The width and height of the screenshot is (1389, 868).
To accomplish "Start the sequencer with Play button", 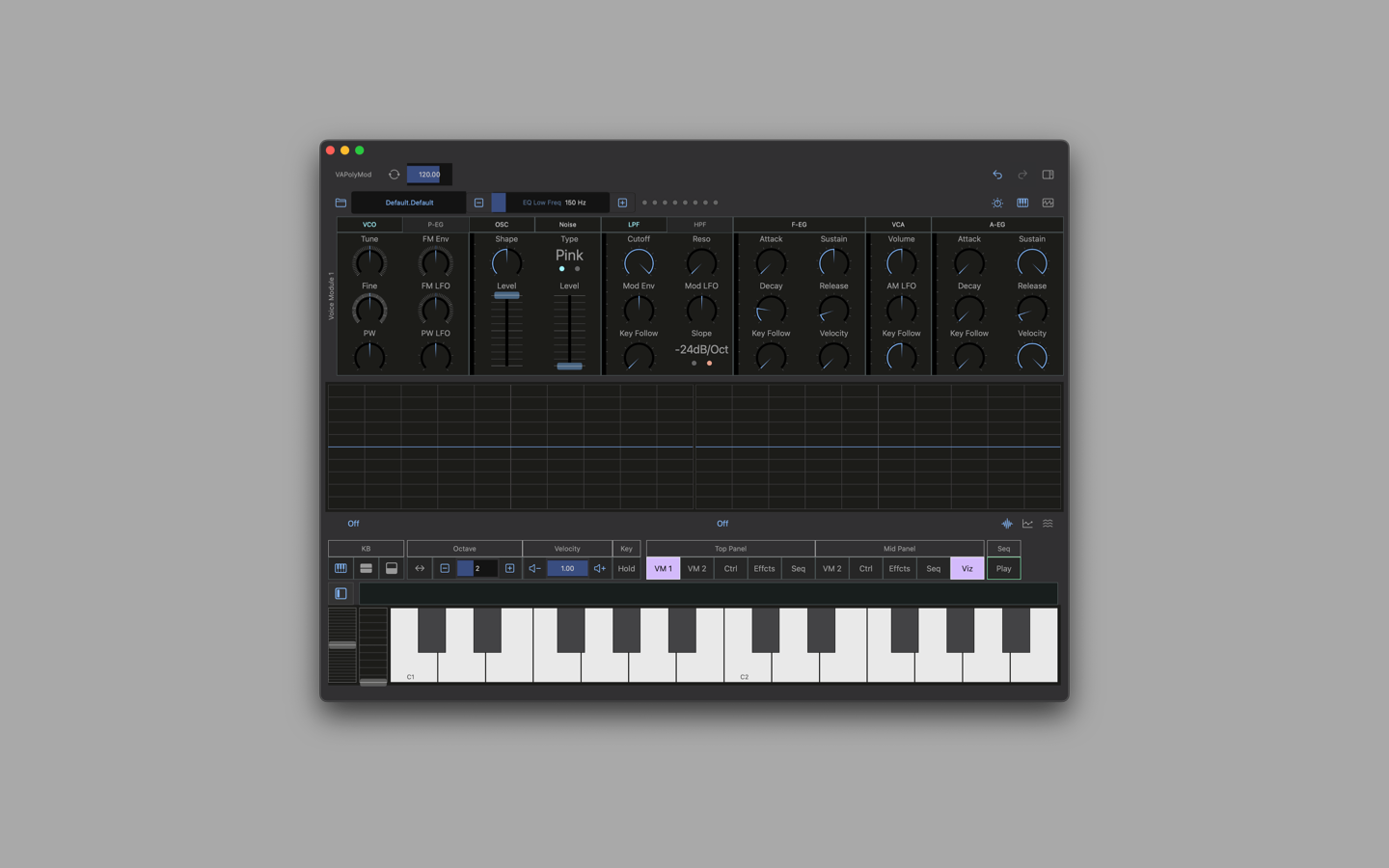I will pos(1004,568).
